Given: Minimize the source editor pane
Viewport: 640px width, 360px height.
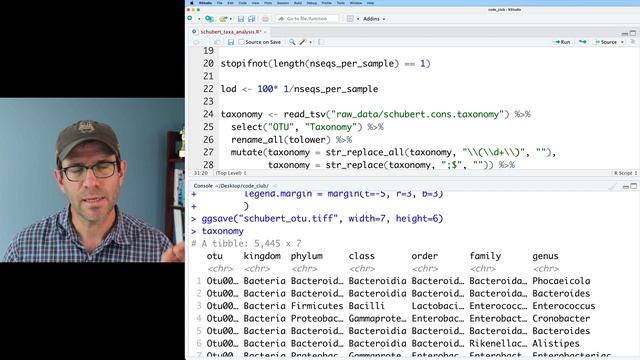Looking at the screenshot, I should 624,33.
